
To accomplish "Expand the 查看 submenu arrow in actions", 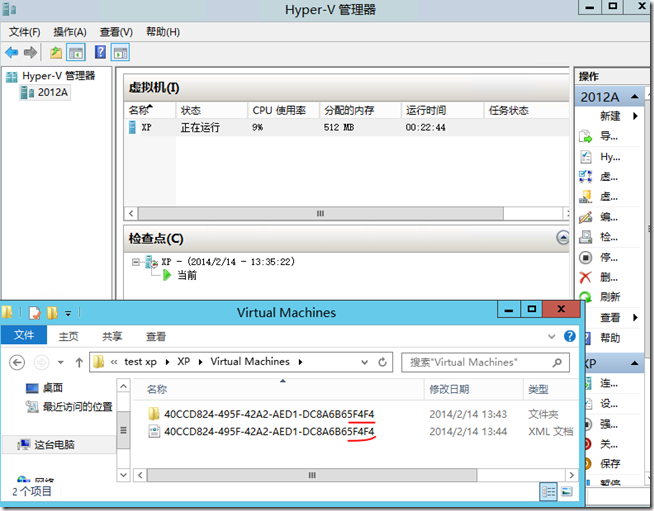I will tap(635, 317).
